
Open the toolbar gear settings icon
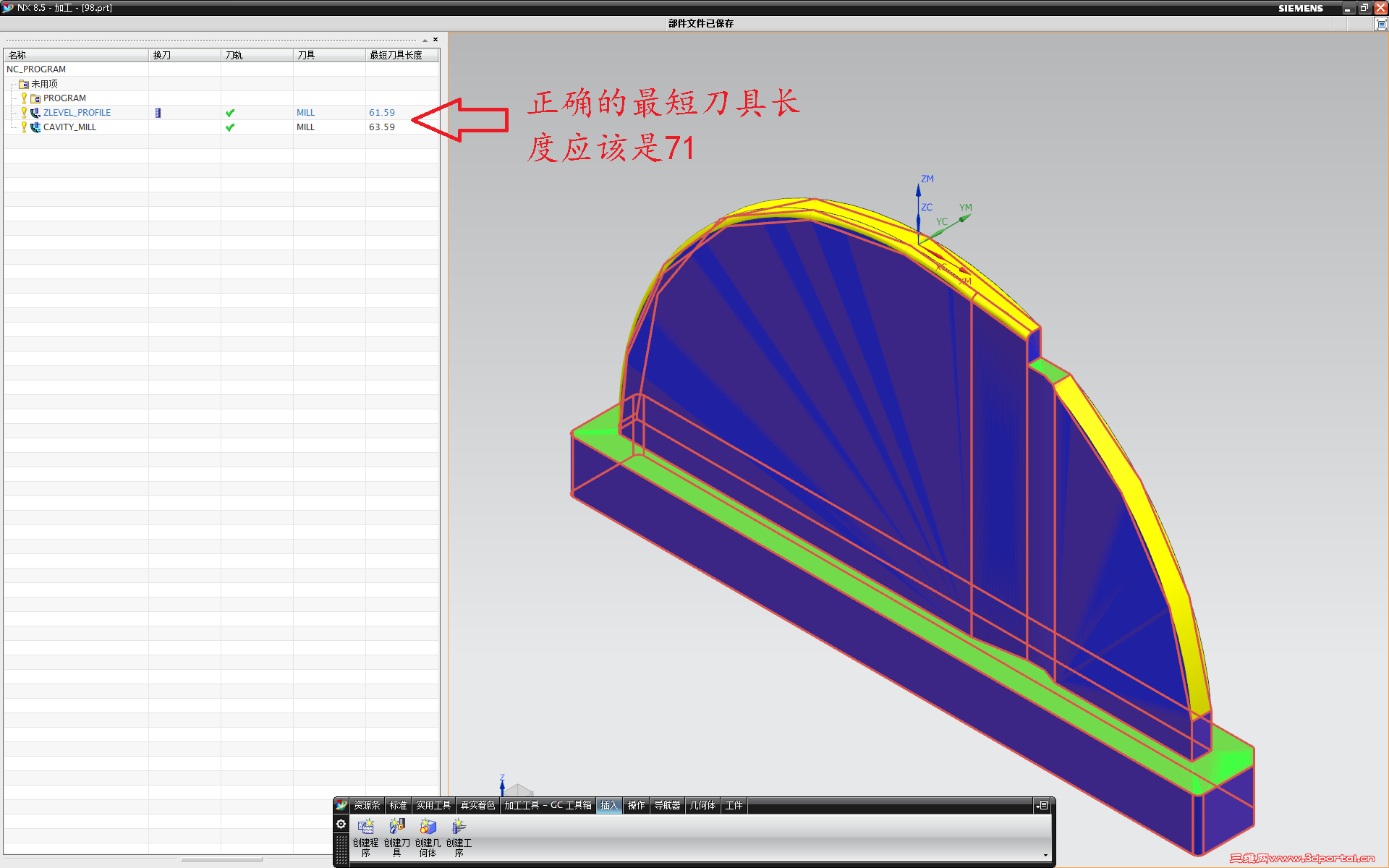pos(341,824)
